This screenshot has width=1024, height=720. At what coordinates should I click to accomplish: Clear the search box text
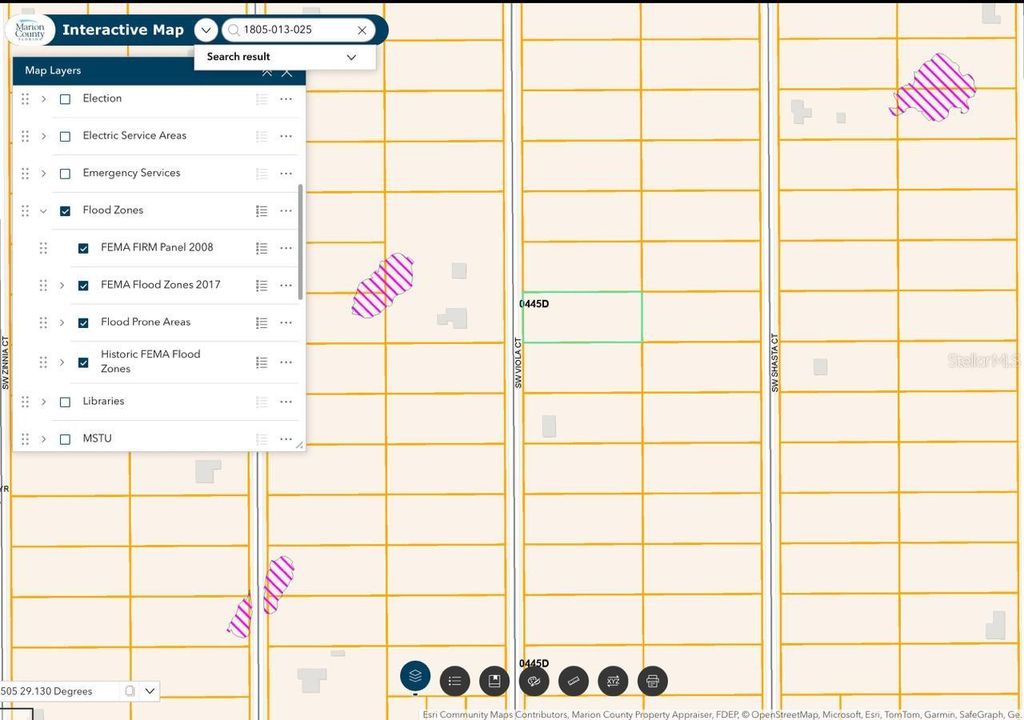click(x=362, y=31)
